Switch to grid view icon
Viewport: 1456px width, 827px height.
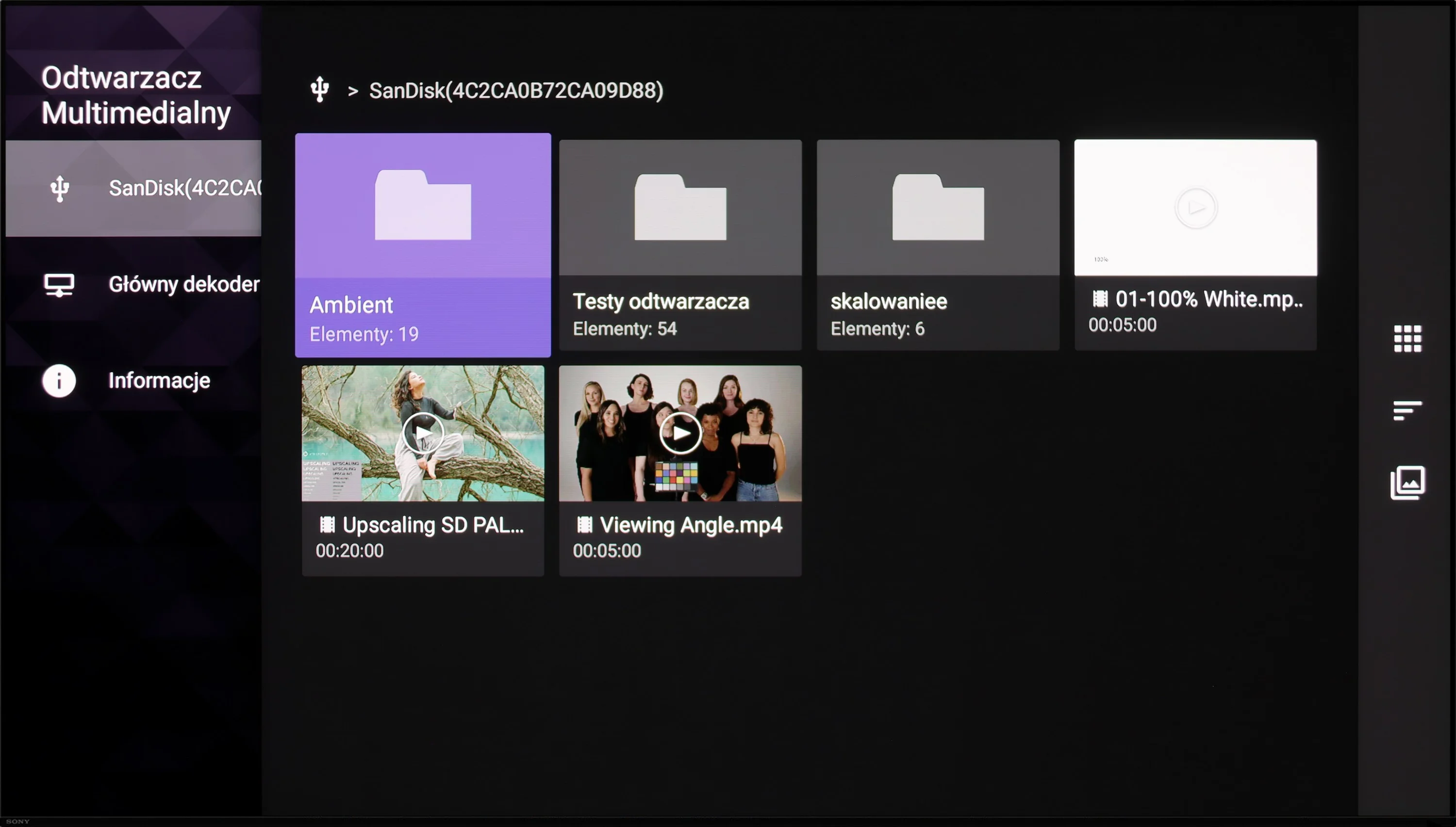[x=1407, y=339]
